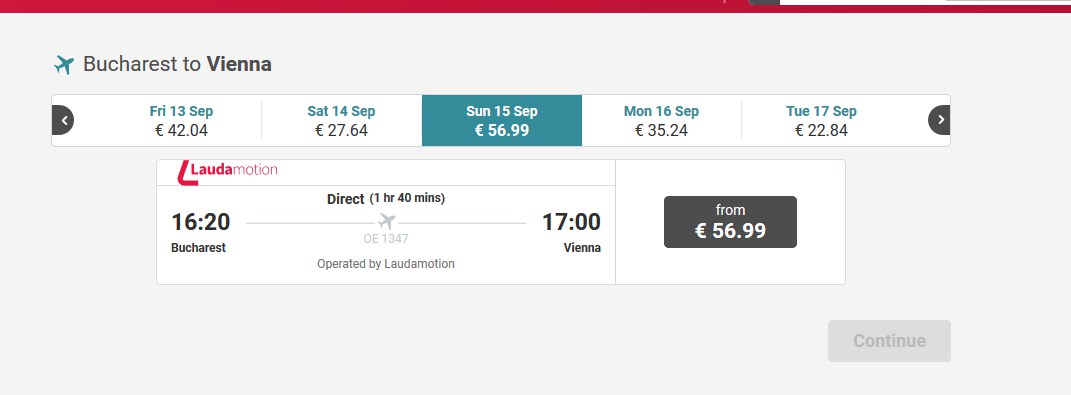Choose the Mon 16 Sep fare tab
The width and height of the screenshot is (1071, 395).
click(x=661, y=120)
